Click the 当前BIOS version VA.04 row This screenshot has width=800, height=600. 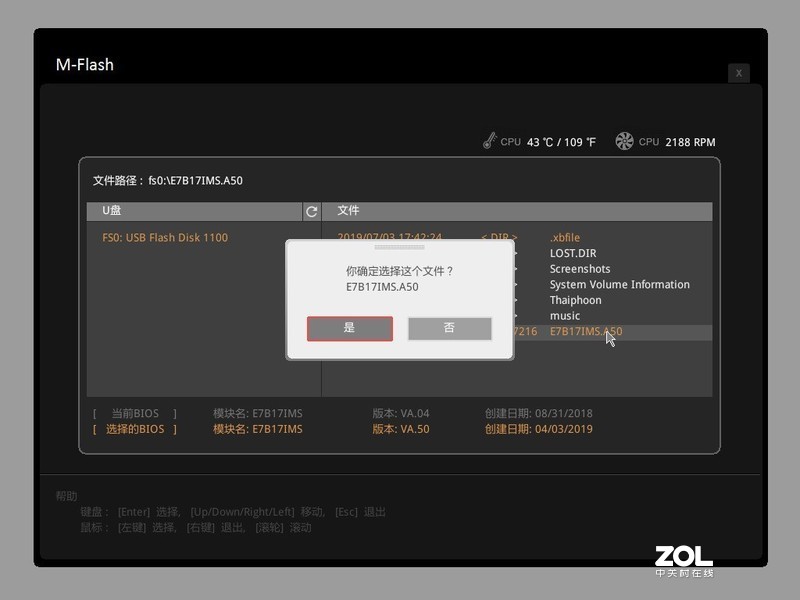tap(403, 413)
